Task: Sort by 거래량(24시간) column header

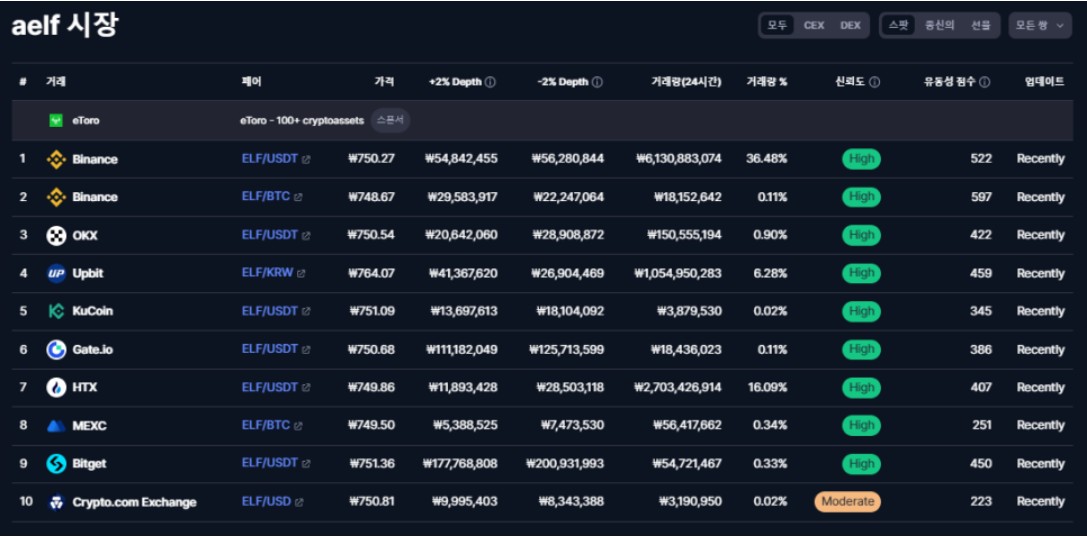Action: point(686,82)
